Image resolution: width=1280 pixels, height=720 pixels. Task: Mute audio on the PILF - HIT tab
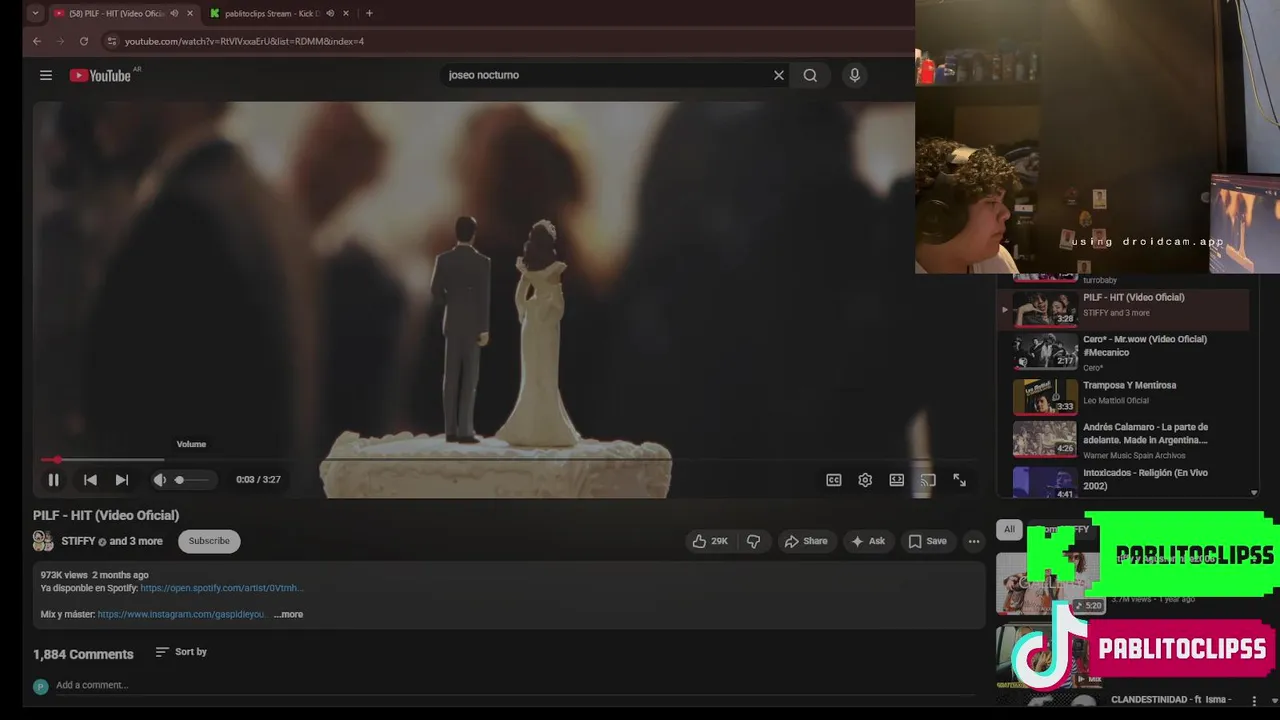click(174, 13)
